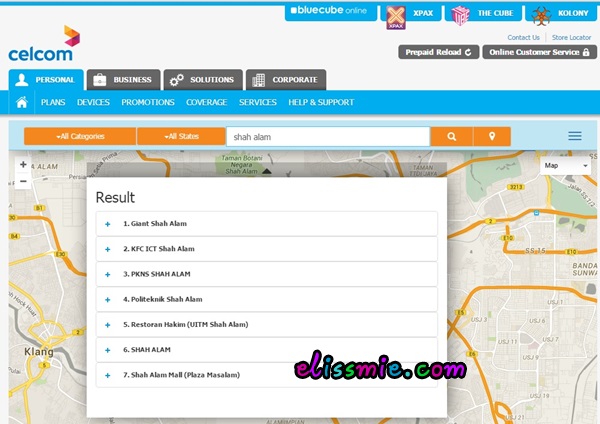
Task: Click the Prepaid Reload button
Action: click(x=439, y=52)
